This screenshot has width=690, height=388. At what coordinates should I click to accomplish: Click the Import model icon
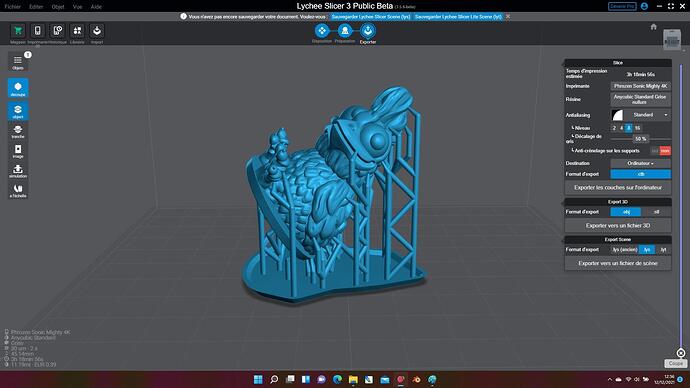pos(97,32)
